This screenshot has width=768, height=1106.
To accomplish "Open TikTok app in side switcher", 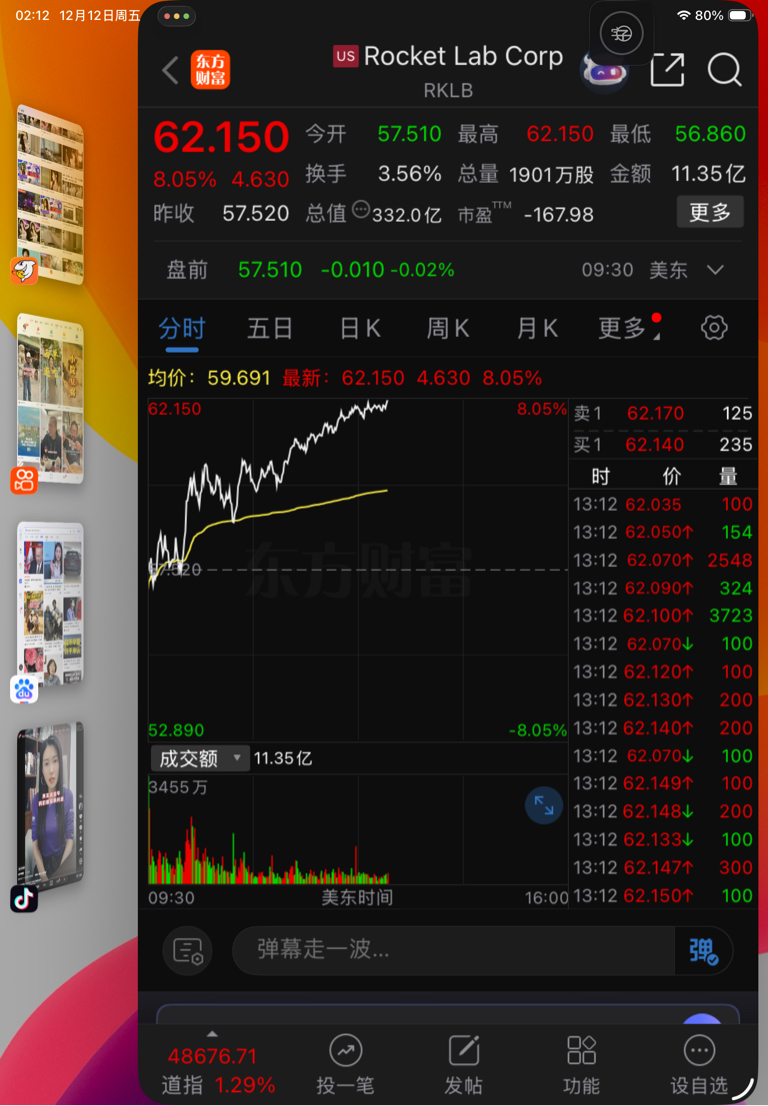I will (x=23, y=899).
